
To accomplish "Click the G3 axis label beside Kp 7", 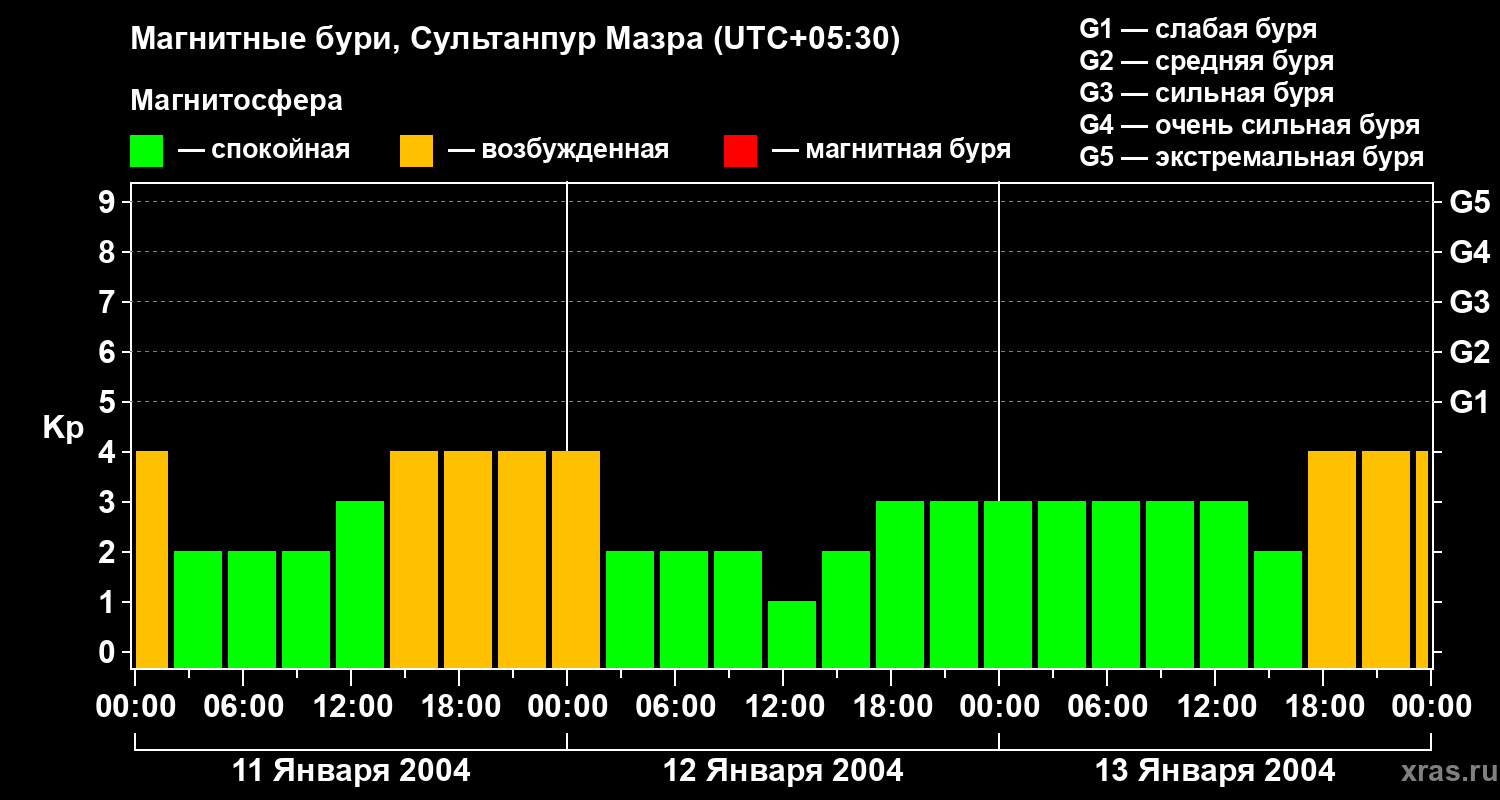I will click(1470, 302).
